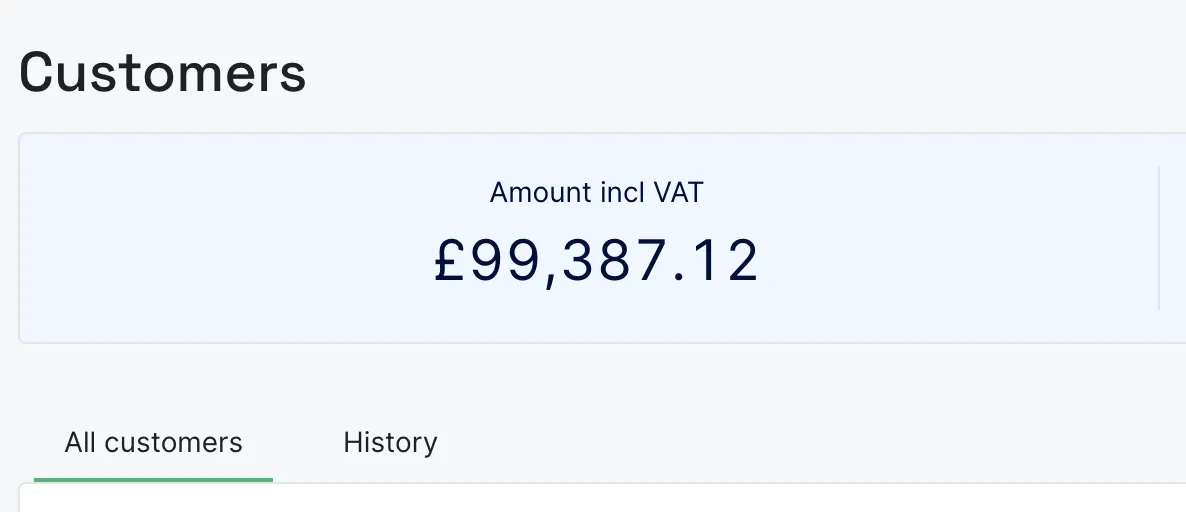Click the white panel below the tabs

click(600, 498)
